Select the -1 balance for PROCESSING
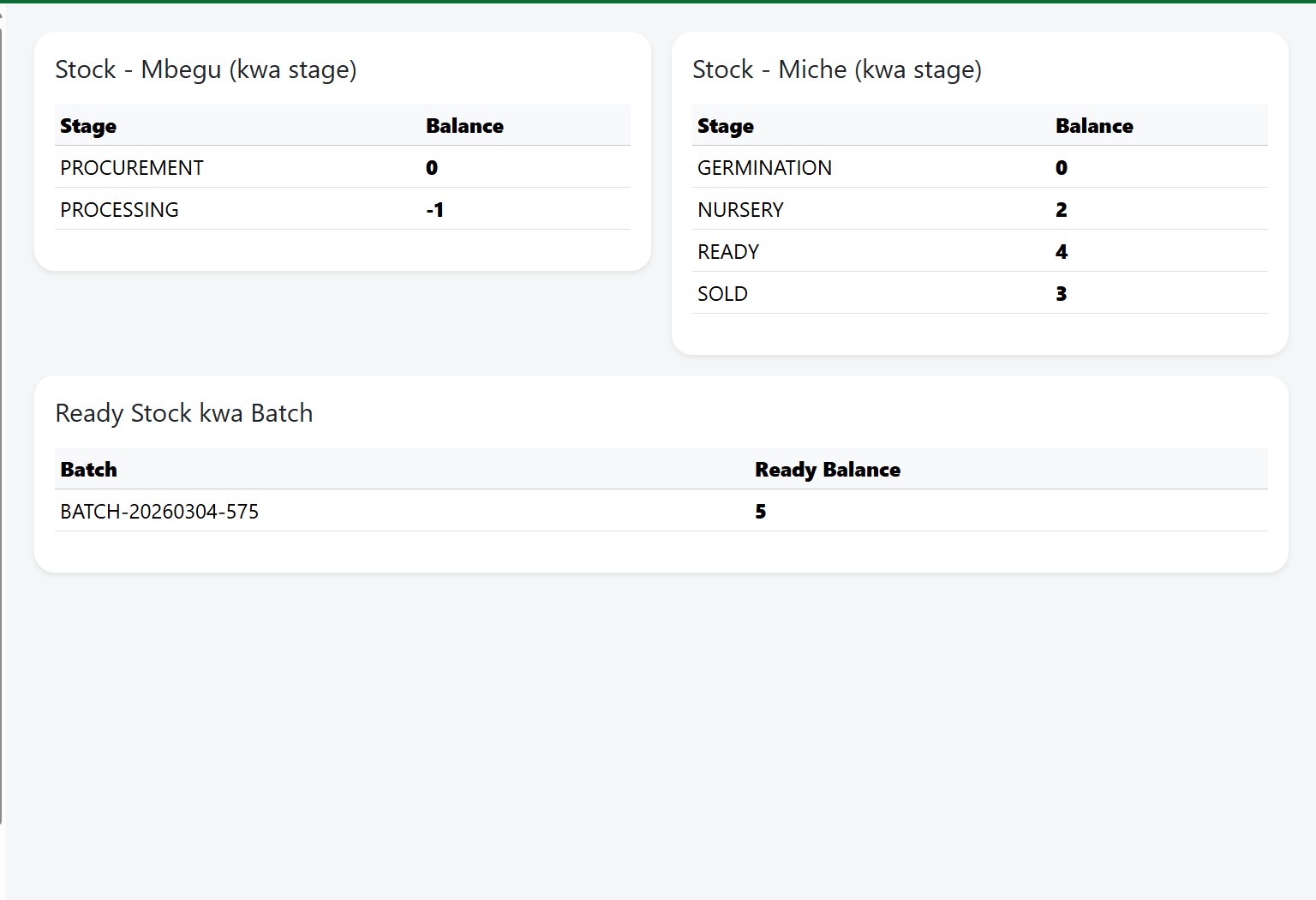1316x900 pixels. [x=435, y=210]
